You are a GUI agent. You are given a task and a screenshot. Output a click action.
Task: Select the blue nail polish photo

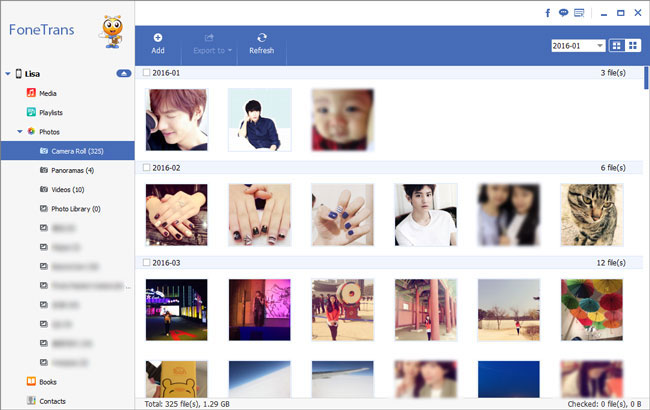tap(342, 215)
